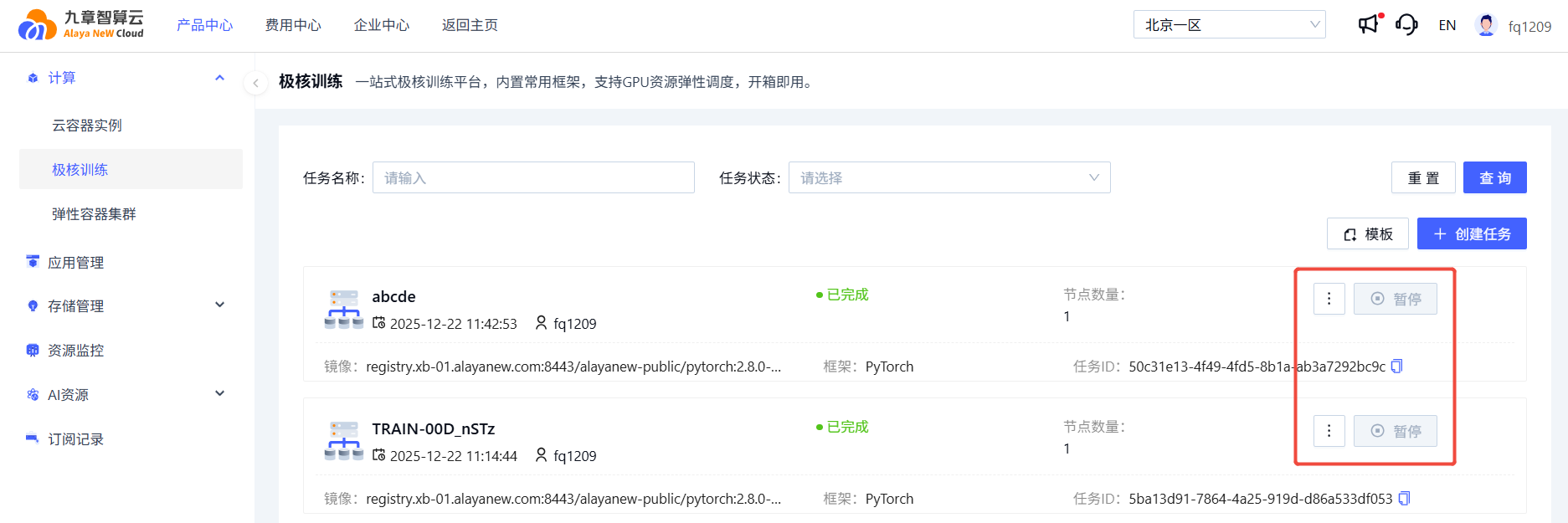Collapse the left sidebar panel

coord(255,83)
